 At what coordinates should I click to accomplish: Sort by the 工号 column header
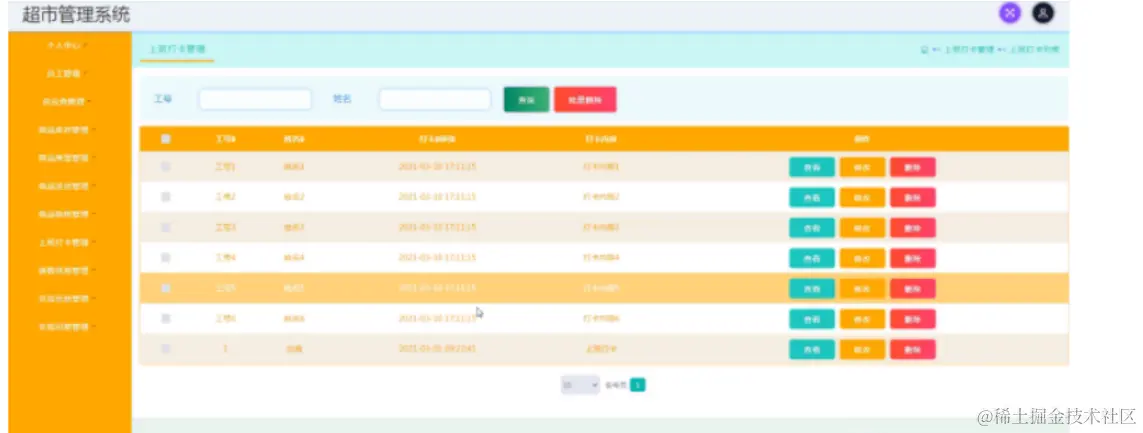pyautogui.click(x=225, y=139)
